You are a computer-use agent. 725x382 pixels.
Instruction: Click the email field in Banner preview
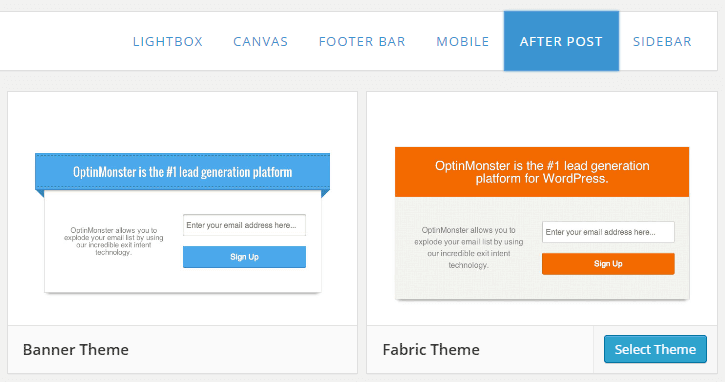244,225
